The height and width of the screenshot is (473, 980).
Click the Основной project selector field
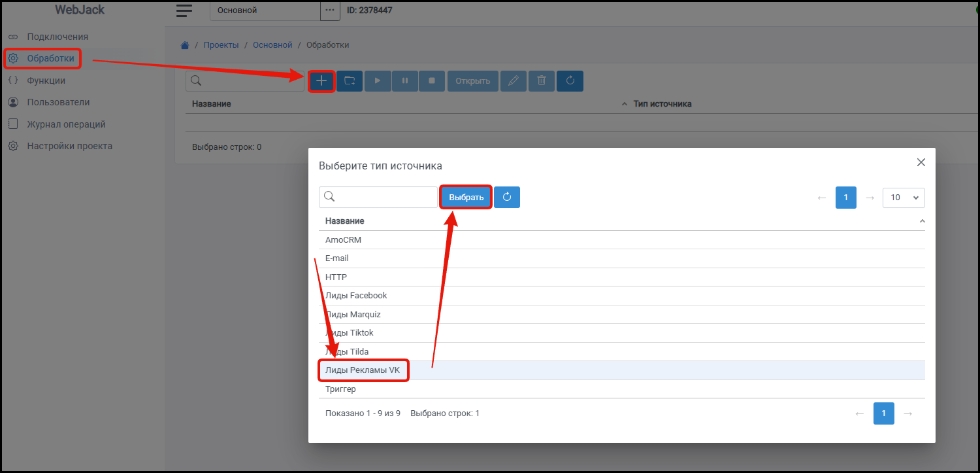pos(265,10)
